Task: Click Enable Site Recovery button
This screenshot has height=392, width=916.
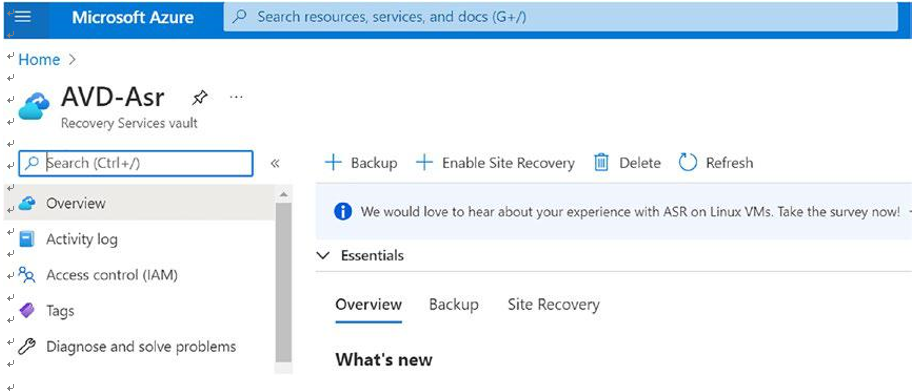Action: pos(495,162)
